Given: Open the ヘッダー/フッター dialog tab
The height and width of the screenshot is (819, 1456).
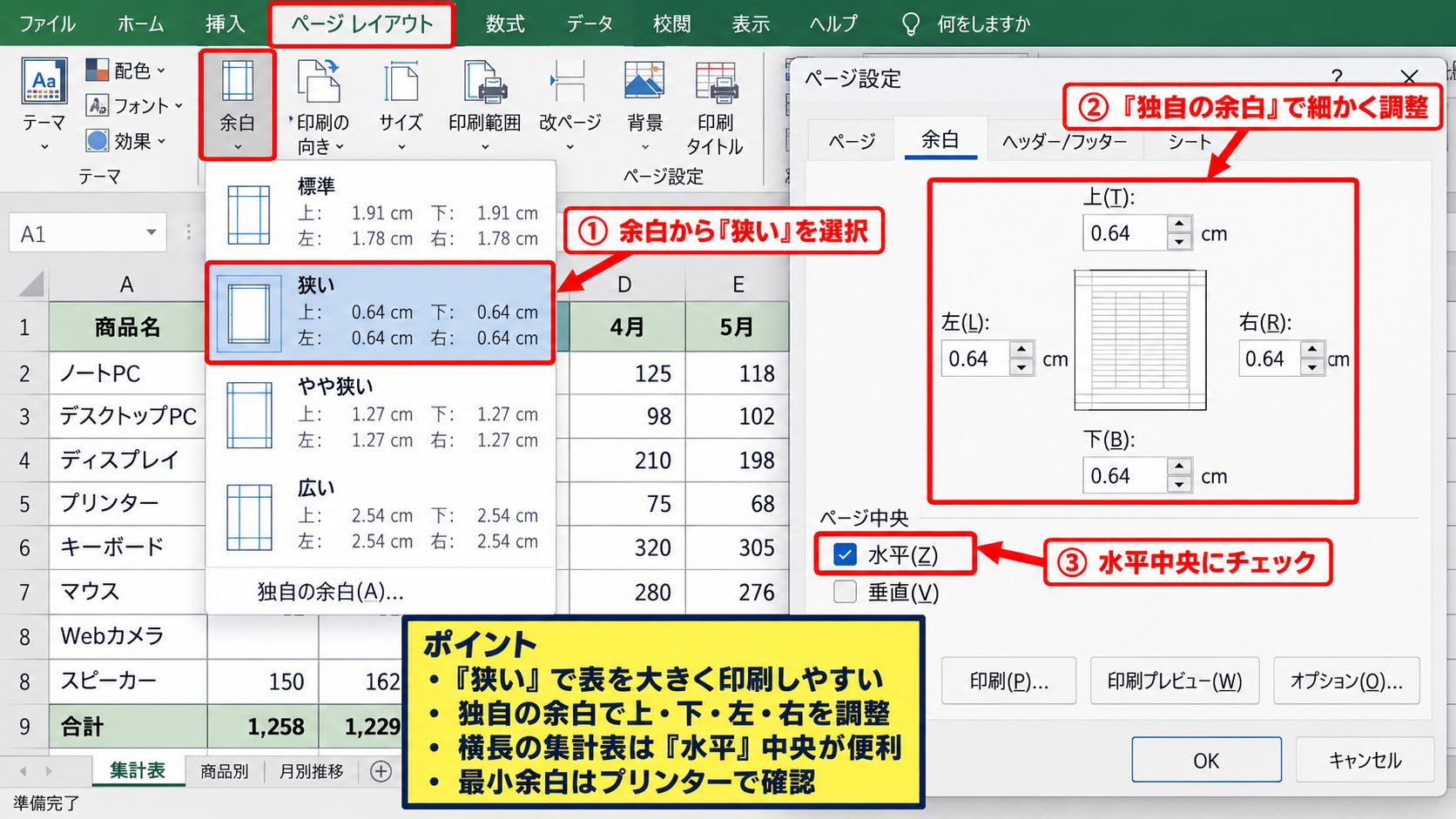Looking at the screenshot, I should coord(1064,141).
